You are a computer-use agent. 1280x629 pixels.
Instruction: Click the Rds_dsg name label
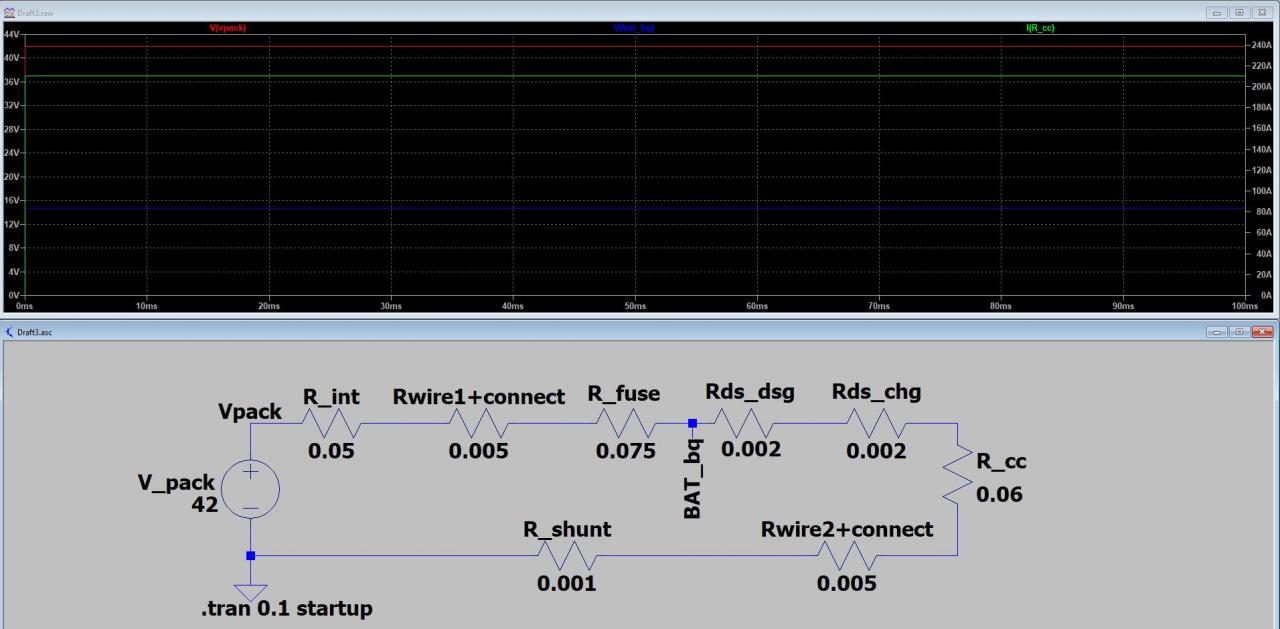750,392
